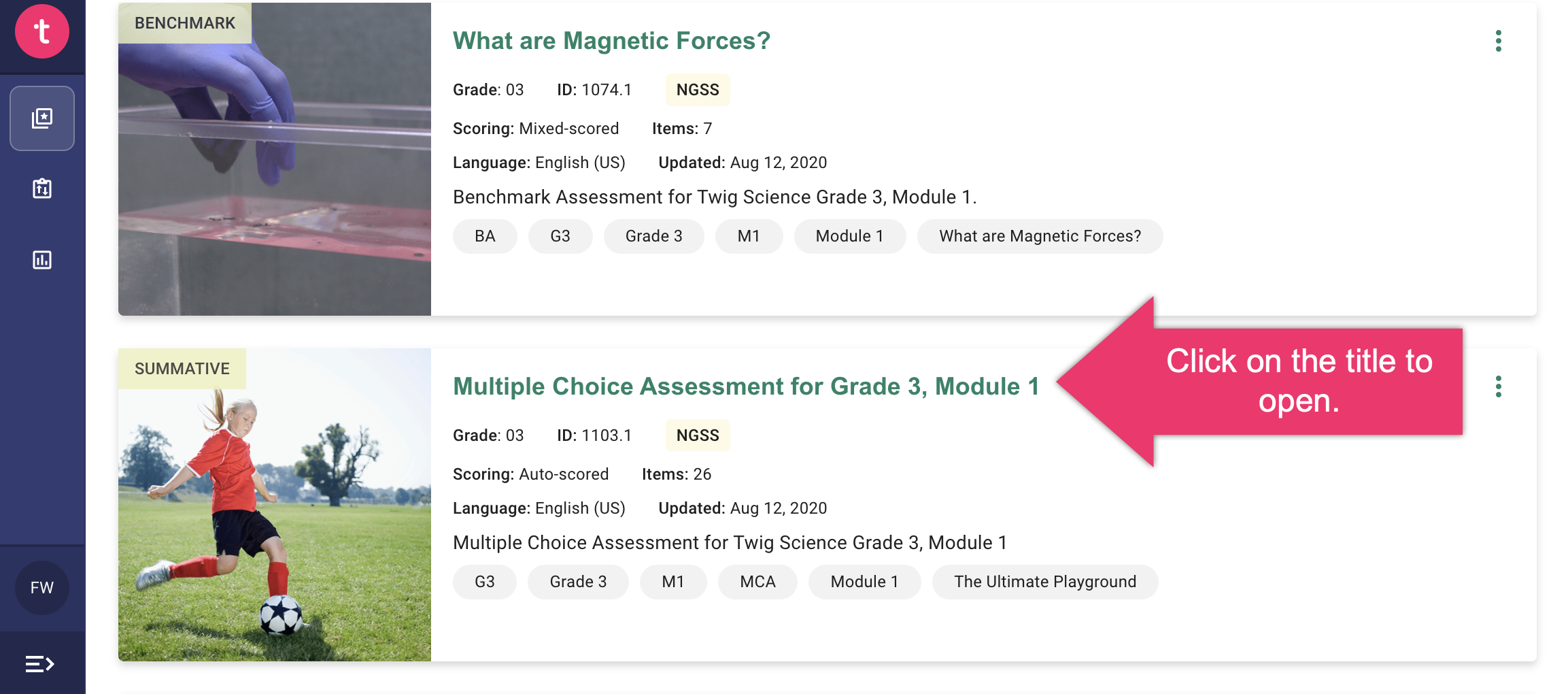Open the reports chart sidebar icon
This screenshot has width=1568, height=694.
pyautogui.click(x=42, y=260)
